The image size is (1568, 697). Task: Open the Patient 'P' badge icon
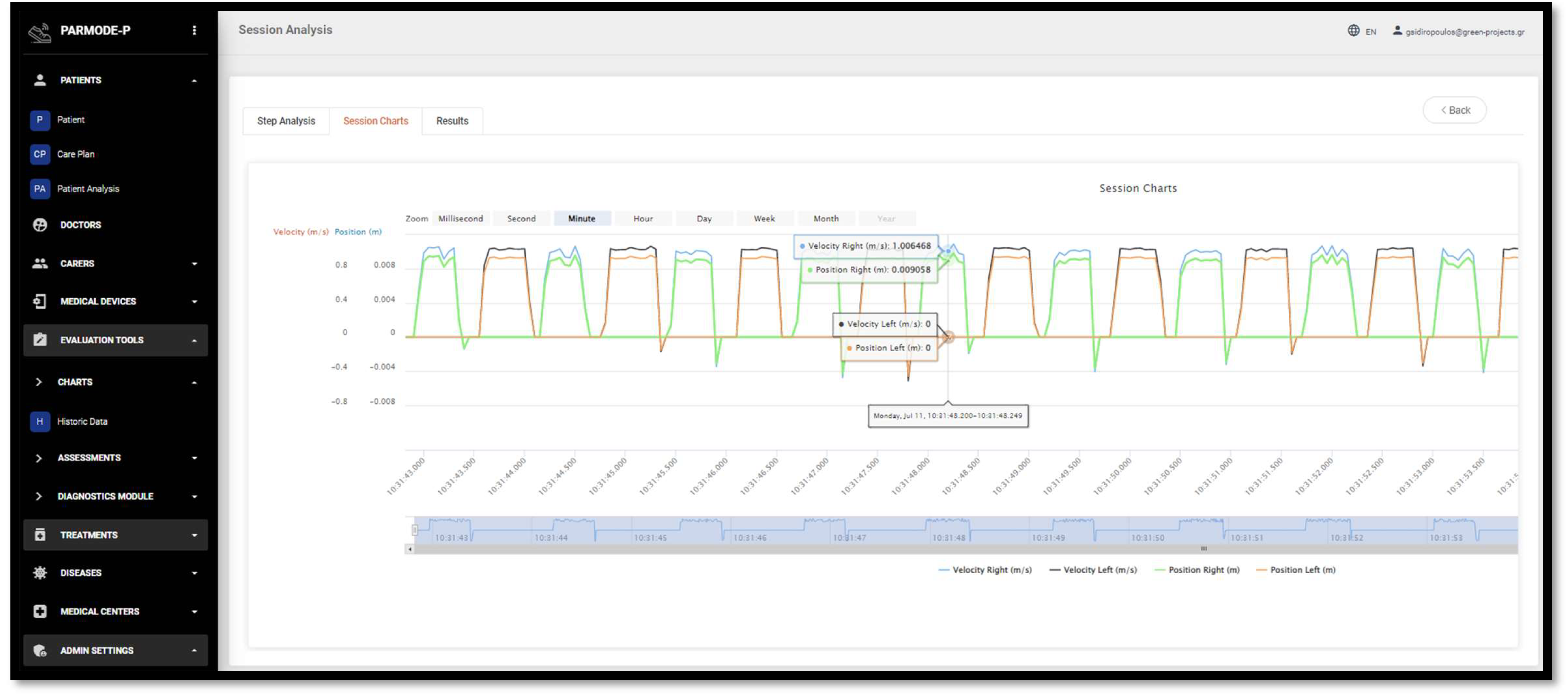[x=40, y=120]
